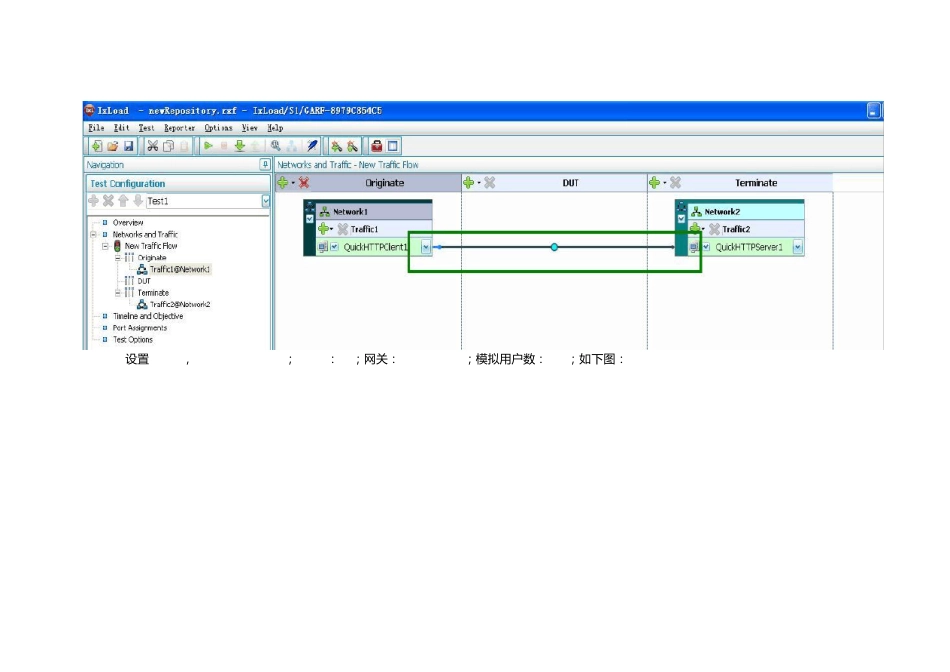Start the test with the green play icon
Screen dimensions: 950x672
point(208,146)
